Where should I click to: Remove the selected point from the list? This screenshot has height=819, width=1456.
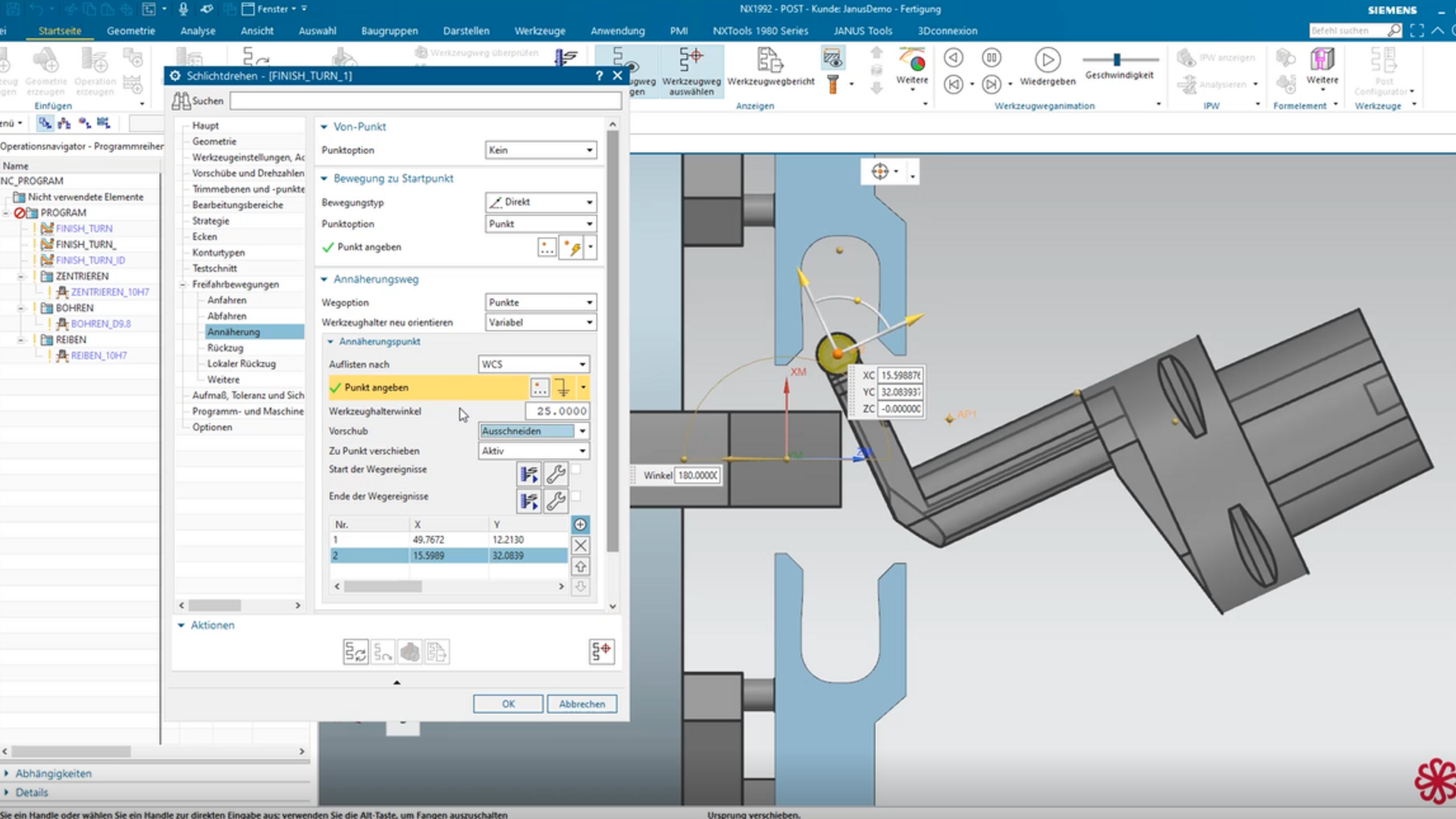click(x=580, y=545)
